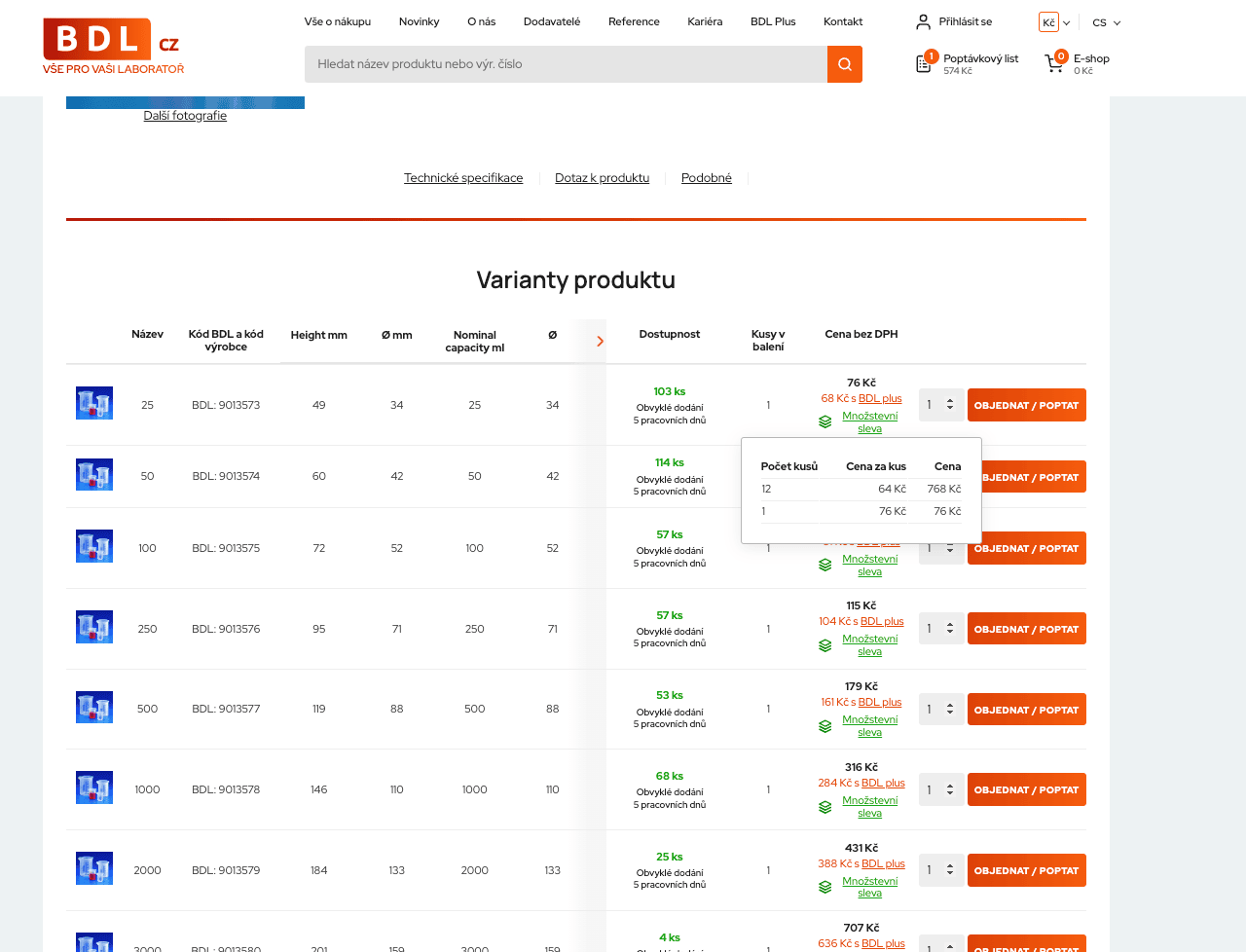The image size is (1246, 952).
Task: Click BDL plus link next to 104 Kč
Action: click(882, 622)
